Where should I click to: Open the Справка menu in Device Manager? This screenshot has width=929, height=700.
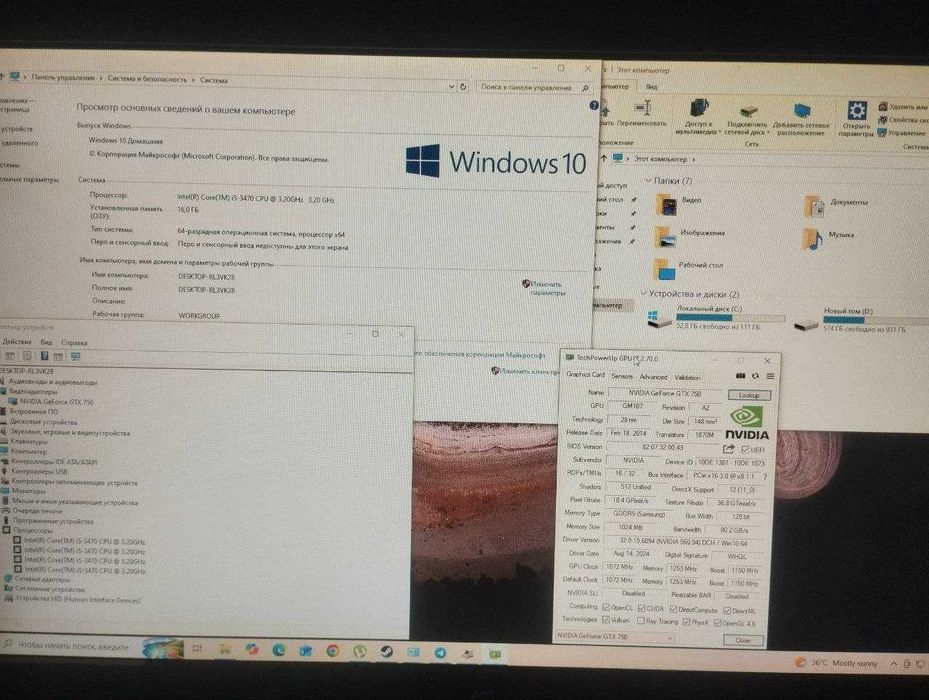(74, 343)
